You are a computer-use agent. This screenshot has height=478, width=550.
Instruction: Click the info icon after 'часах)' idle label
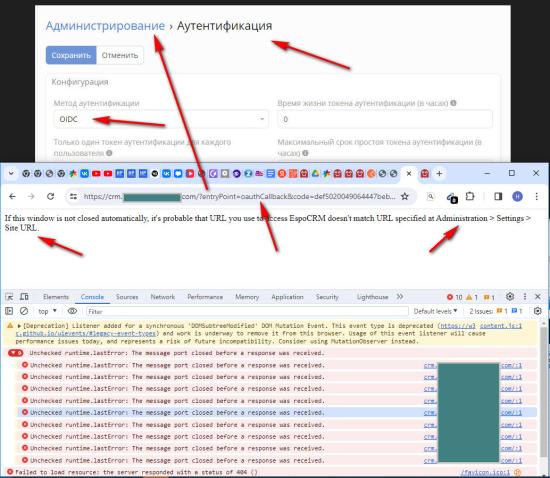tap(305, 153)
